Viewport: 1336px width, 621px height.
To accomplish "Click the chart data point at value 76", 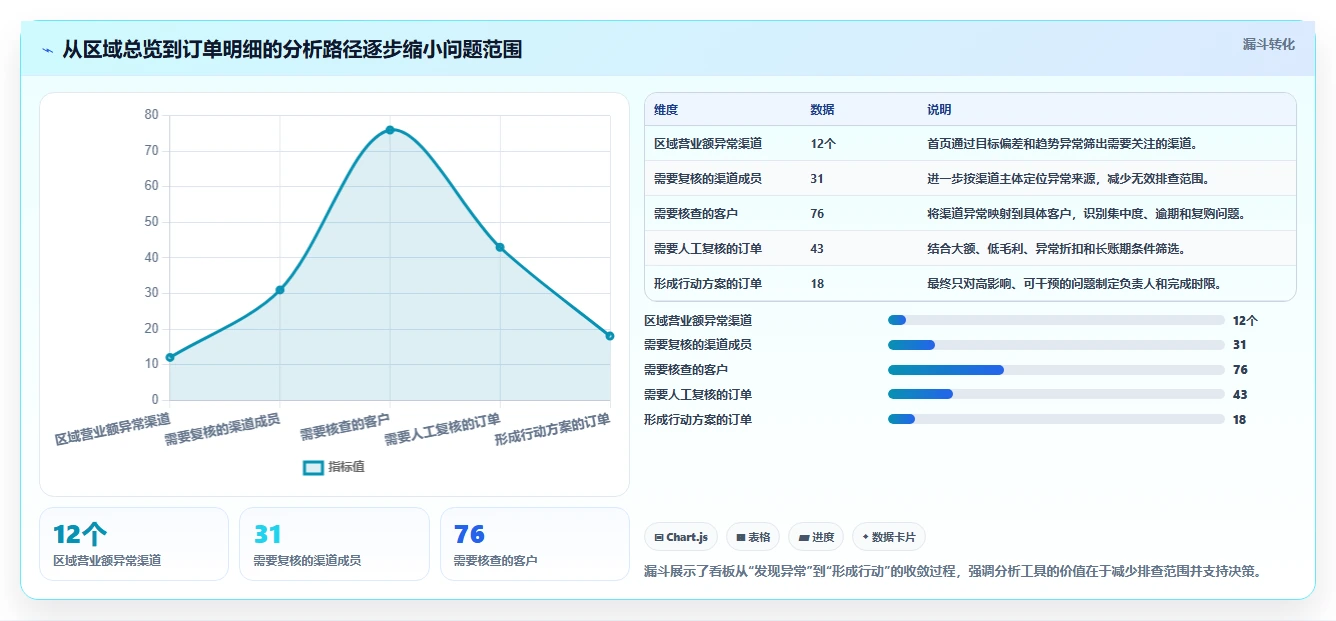I will 390,130.
